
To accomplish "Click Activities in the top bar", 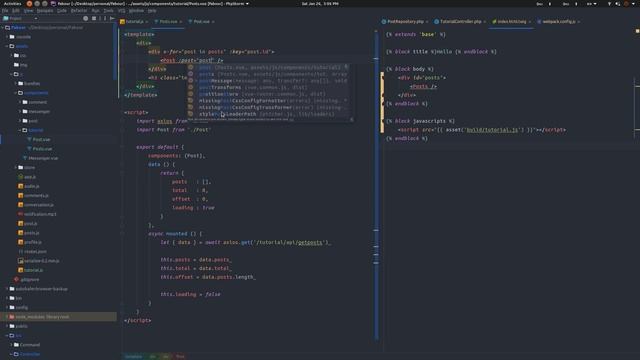I will click(12, 3).
